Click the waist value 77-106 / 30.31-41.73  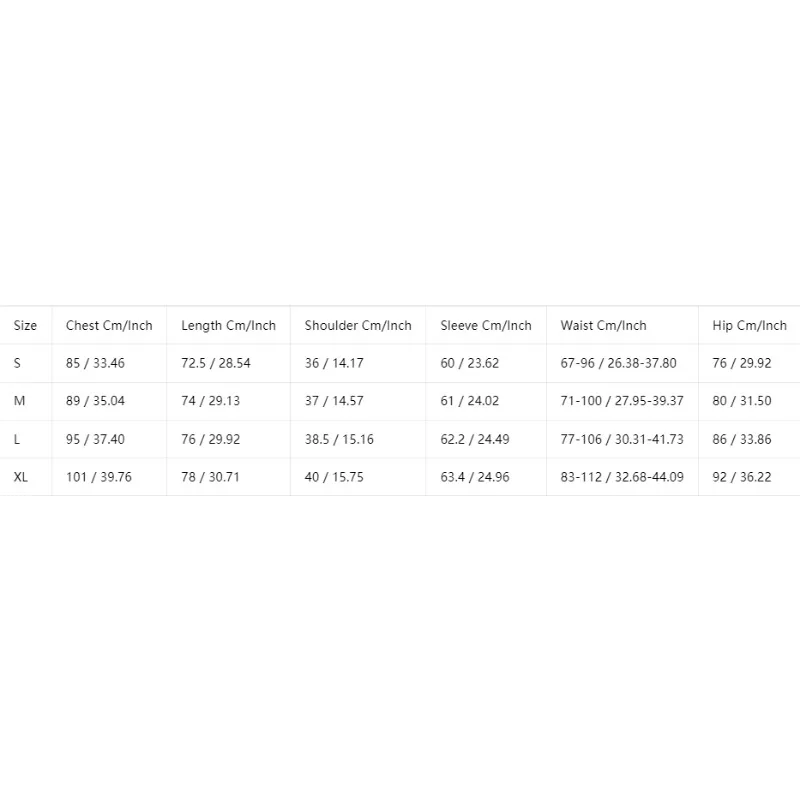coord(621,439)
